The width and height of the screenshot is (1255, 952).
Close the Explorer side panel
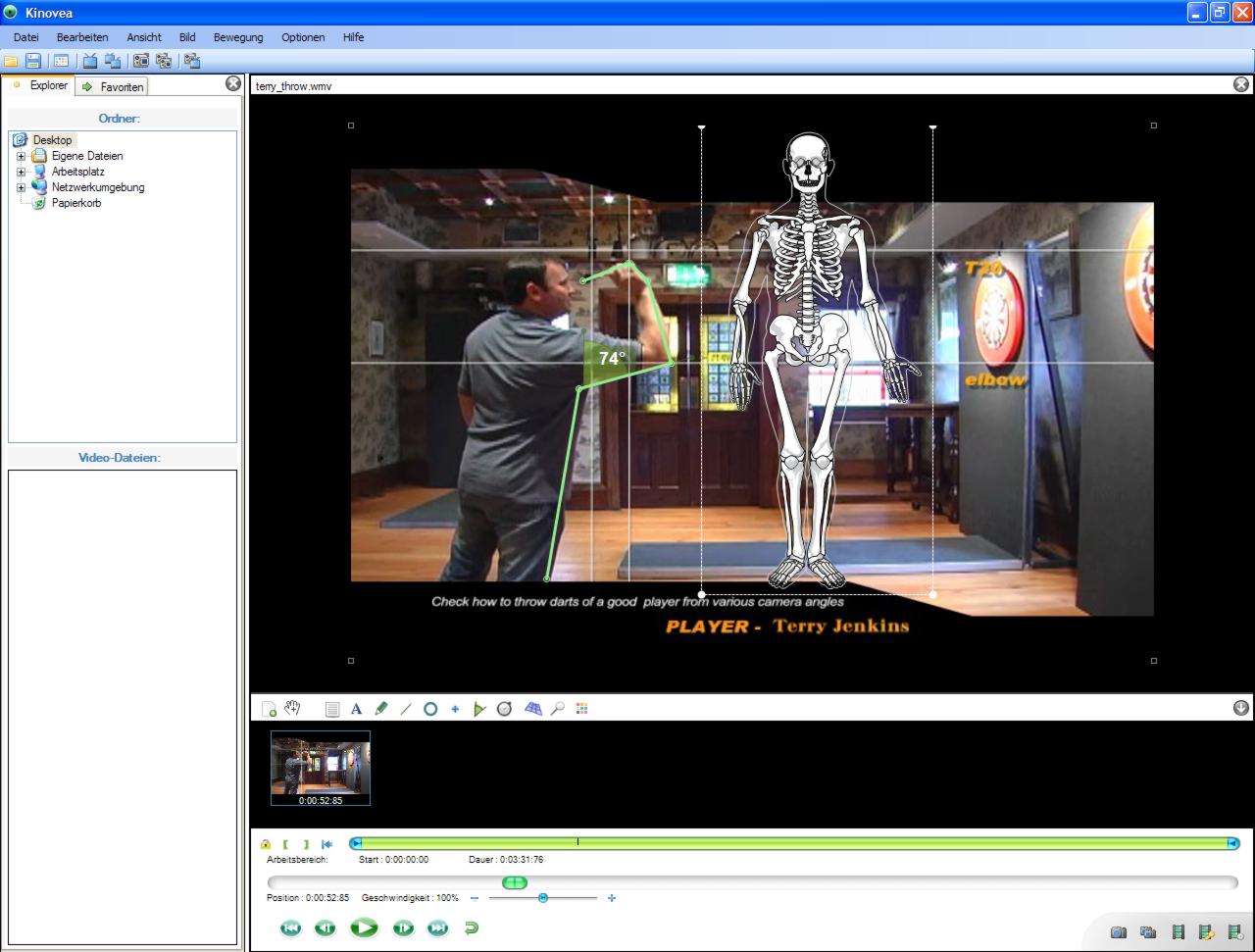(233, 83)
